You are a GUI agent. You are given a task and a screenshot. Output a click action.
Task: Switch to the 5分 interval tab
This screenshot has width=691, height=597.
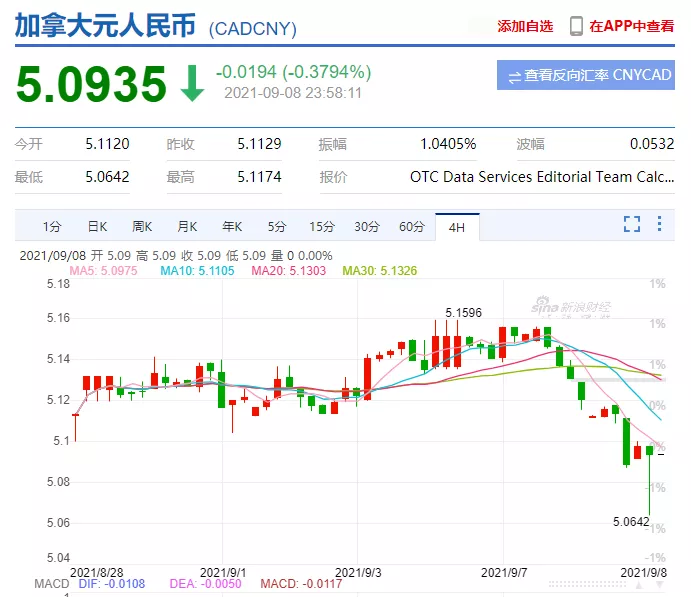pyautogui.click(x=277, y=226)
